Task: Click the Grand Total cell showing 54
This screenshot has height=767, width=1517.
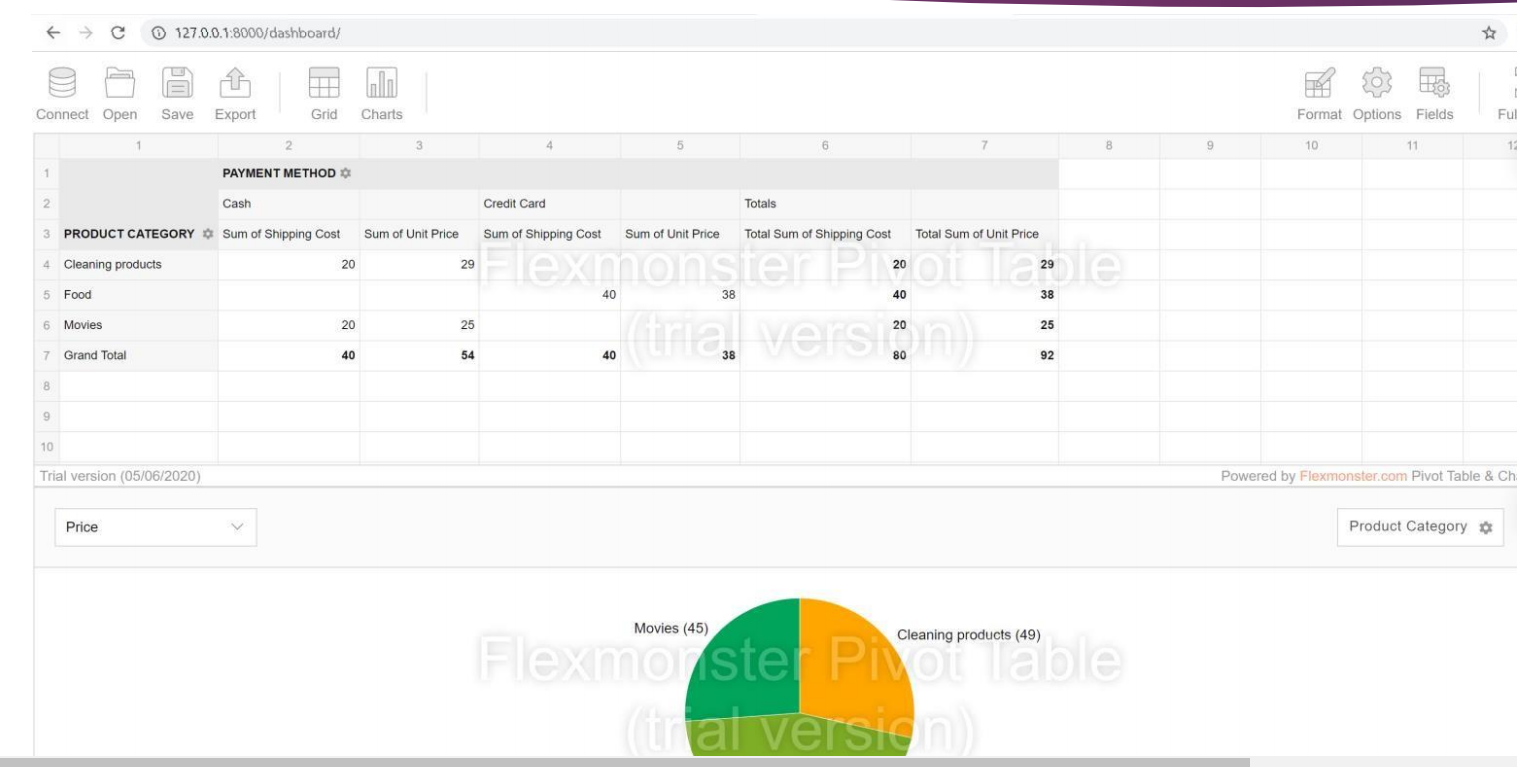Action: pos(420,356)
